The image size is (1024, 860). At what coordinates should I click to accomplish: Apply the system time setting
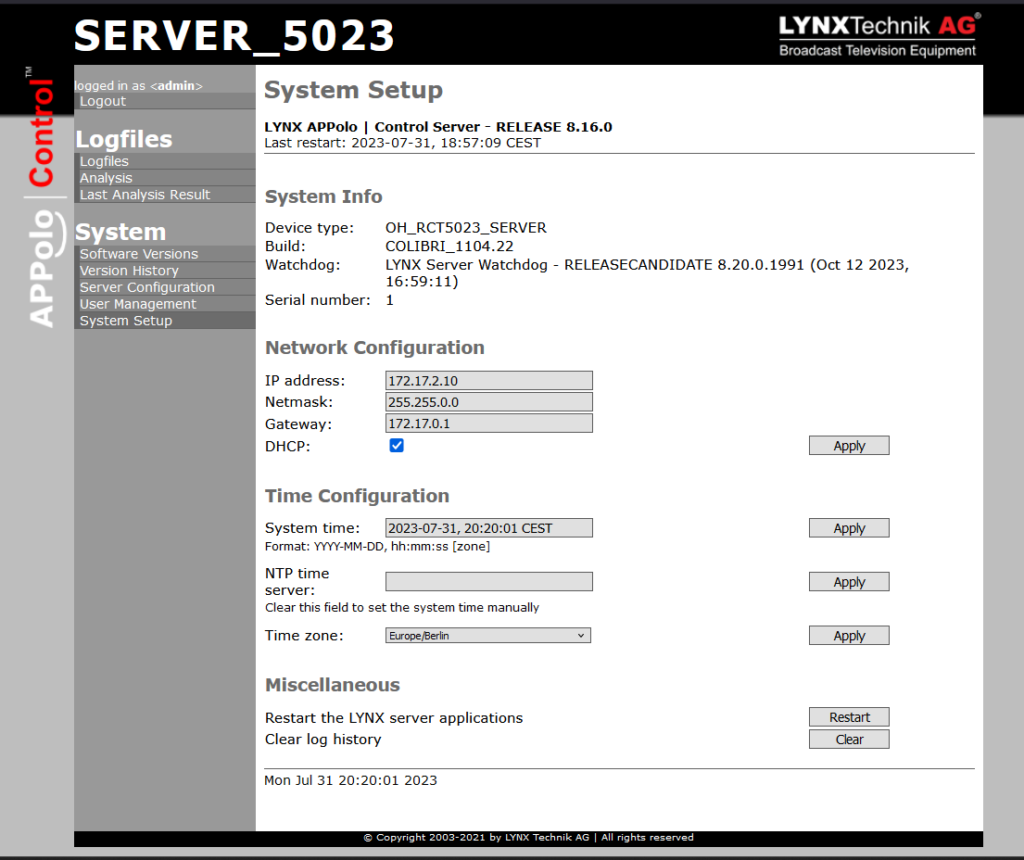click(x=848, y=528)
